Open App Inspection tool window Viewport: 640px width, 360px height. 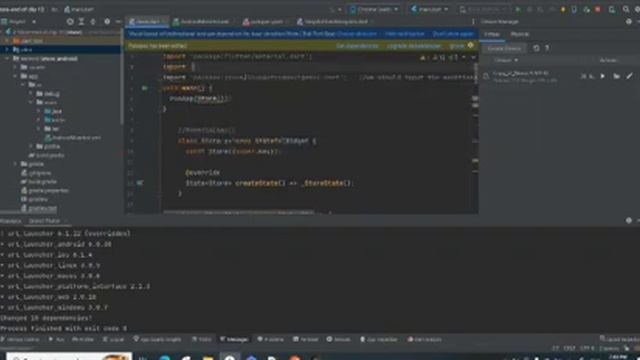point(379,340)
